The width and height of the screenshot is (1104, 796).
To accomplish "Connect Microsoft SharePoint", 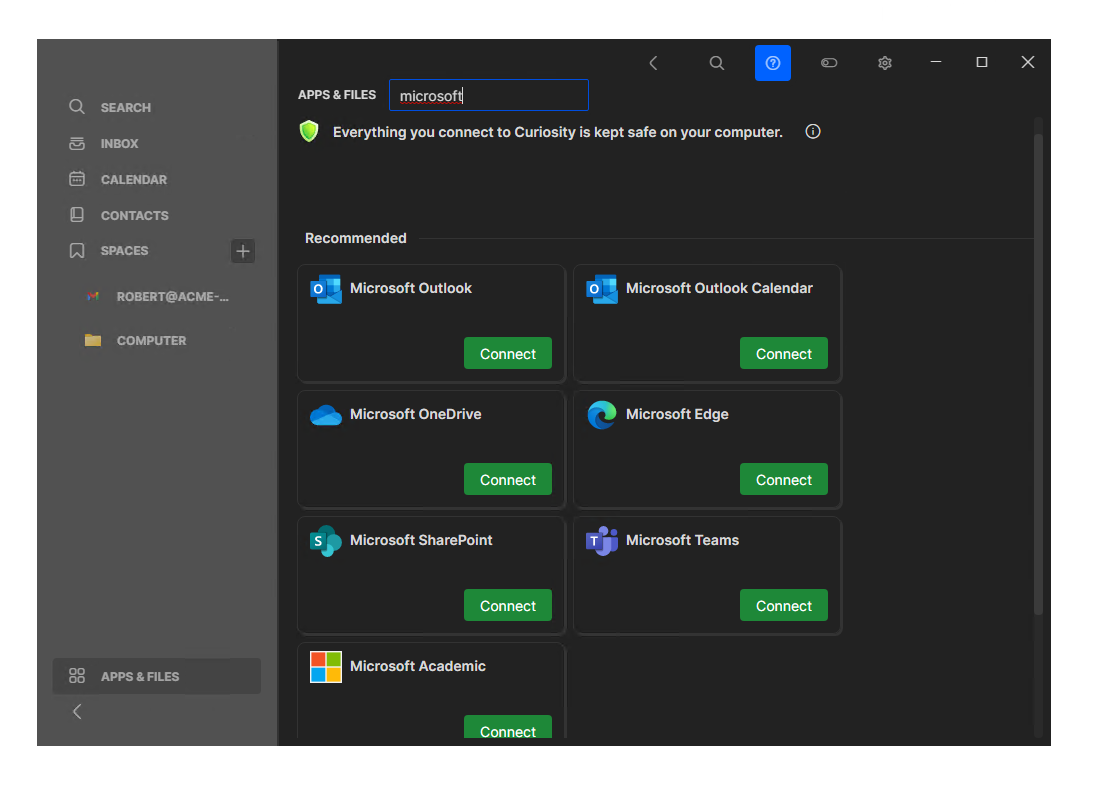I will [x=508, y=605].
